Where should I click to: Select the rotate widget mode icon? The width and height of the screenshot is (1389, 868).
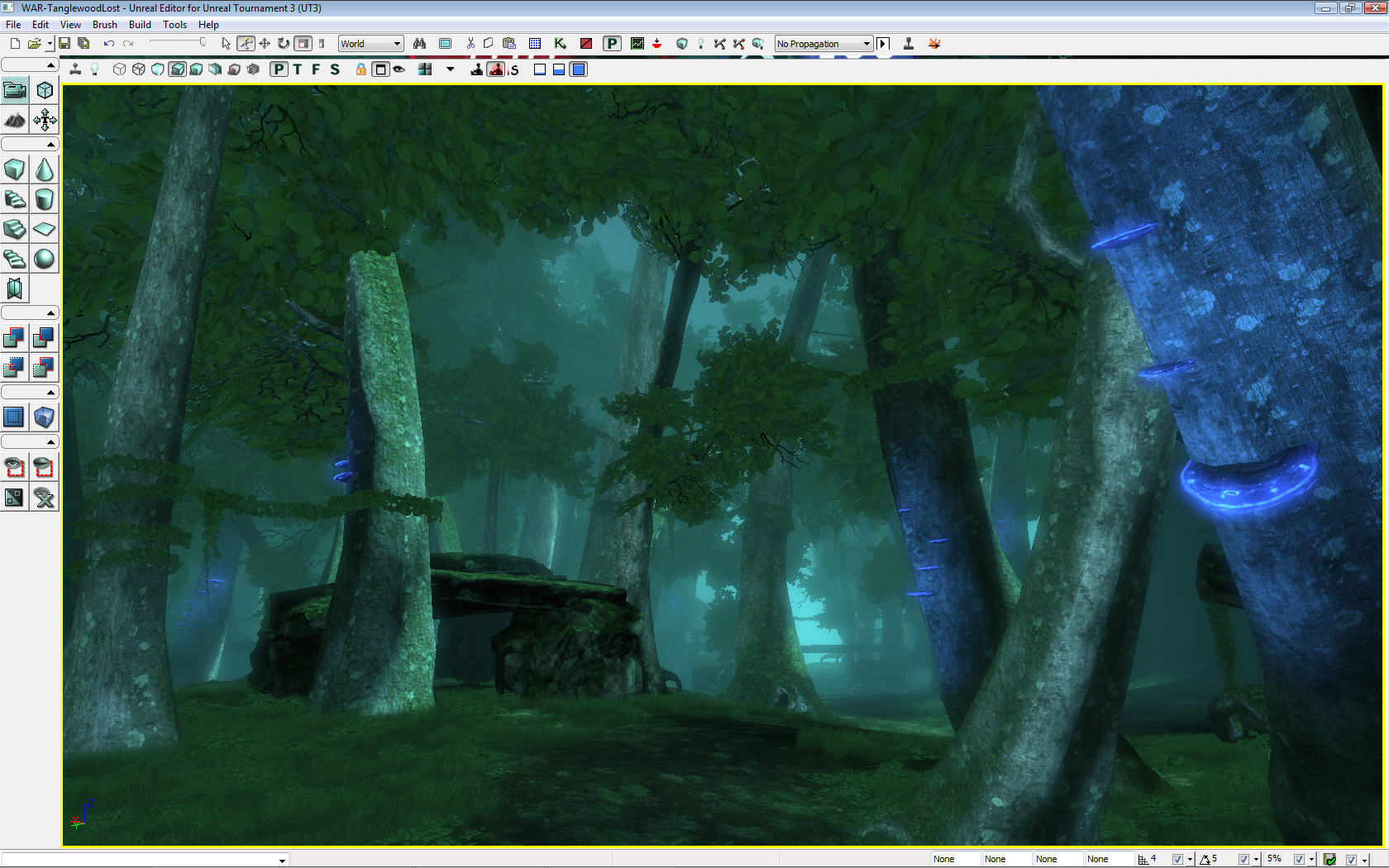pyautogui.click(x=284, y=44)
